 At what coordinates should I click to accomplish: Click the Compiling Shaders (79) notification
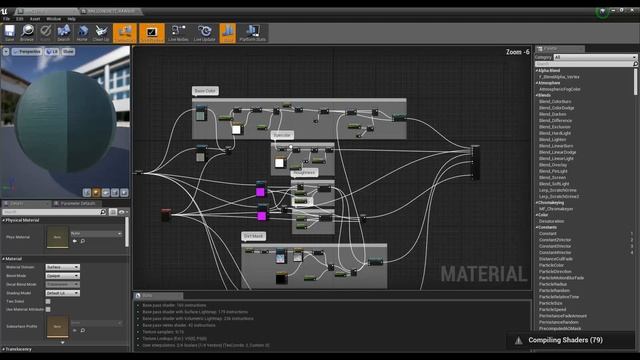pyautogui.click(x=571, y=340)
